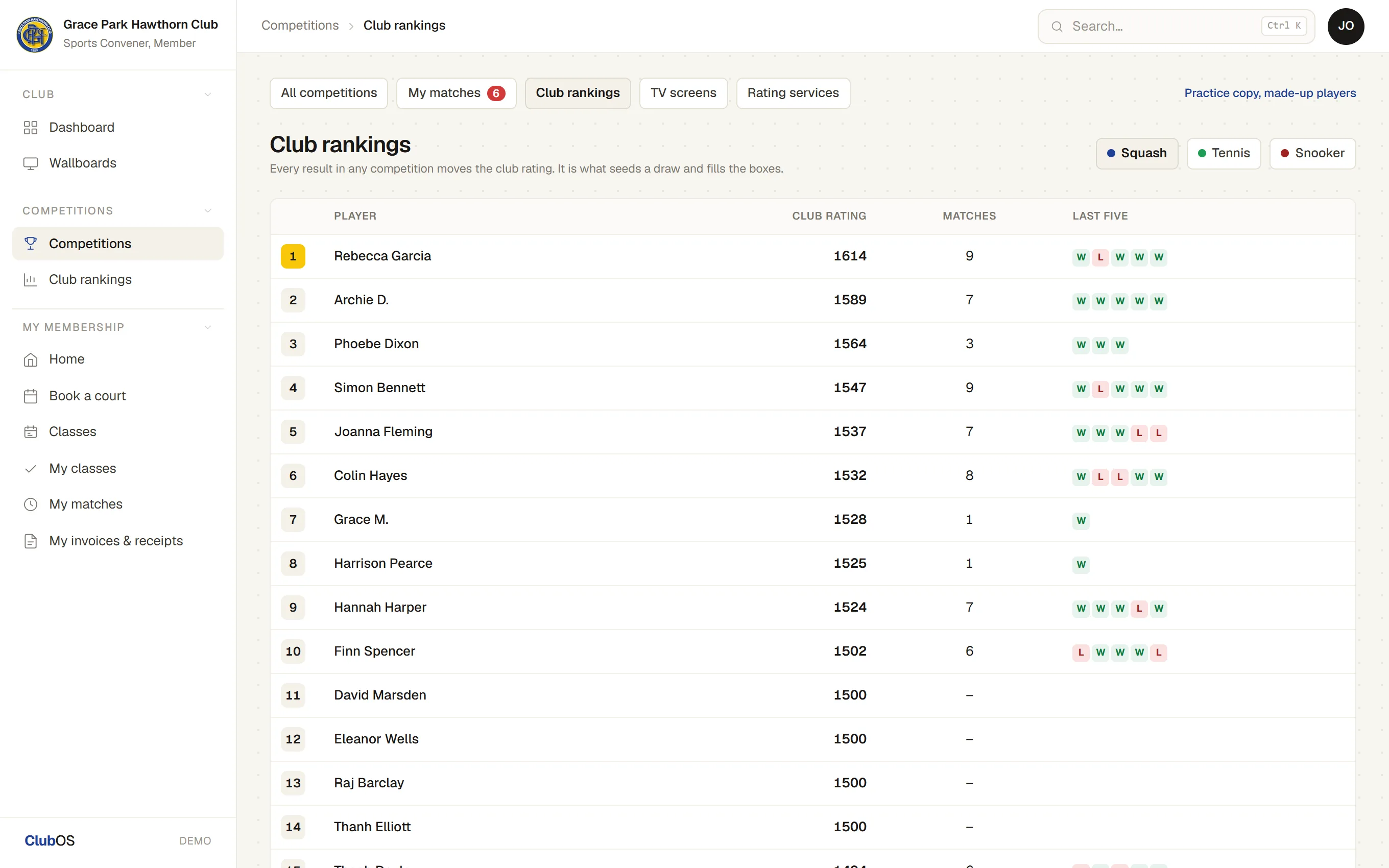Collapse the COMPETITIONS sidebar section
This screenshot has height=868, width=1389.
[208, 211]
